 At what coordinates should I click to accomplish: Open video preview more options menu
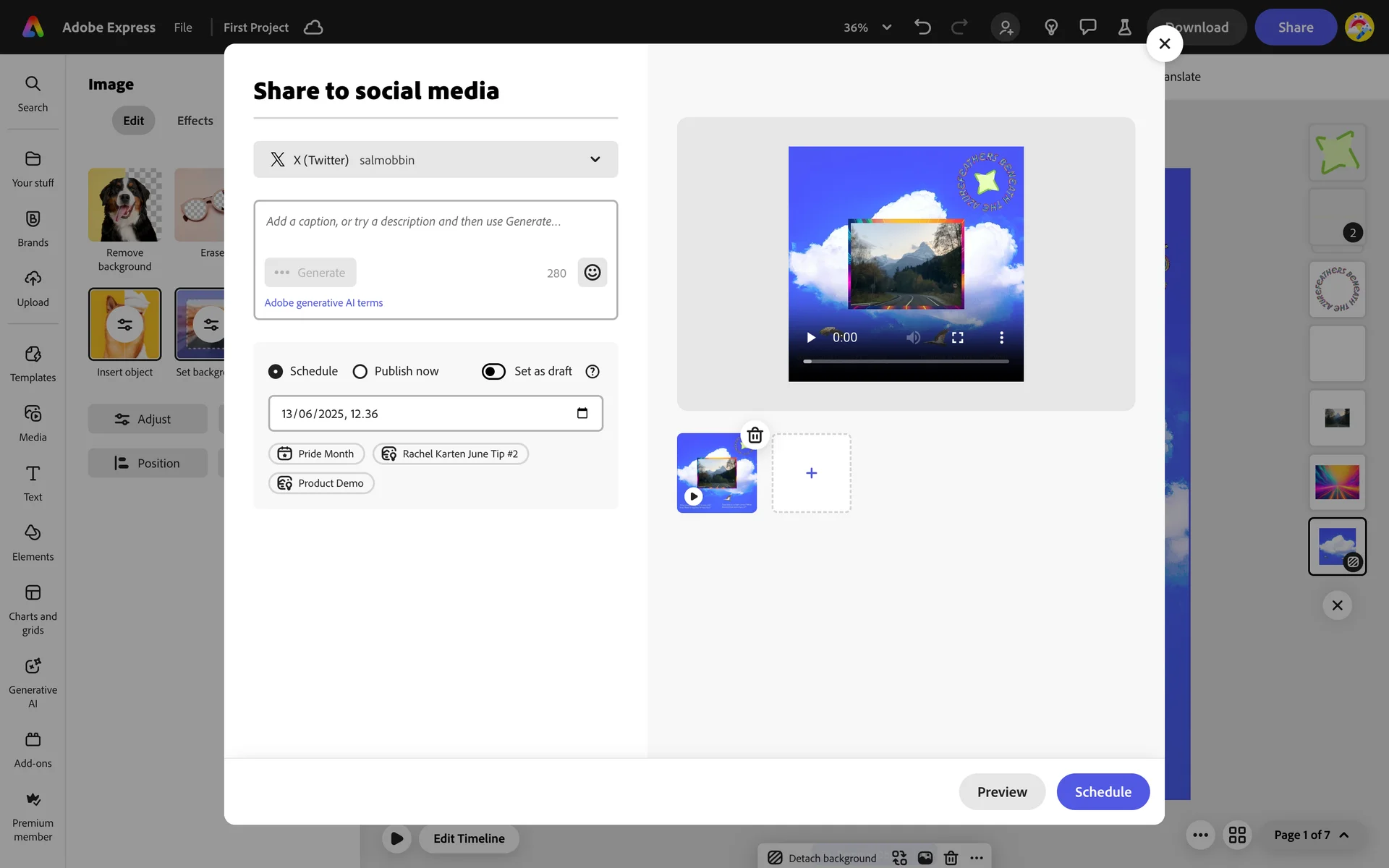coord(1001,338)
